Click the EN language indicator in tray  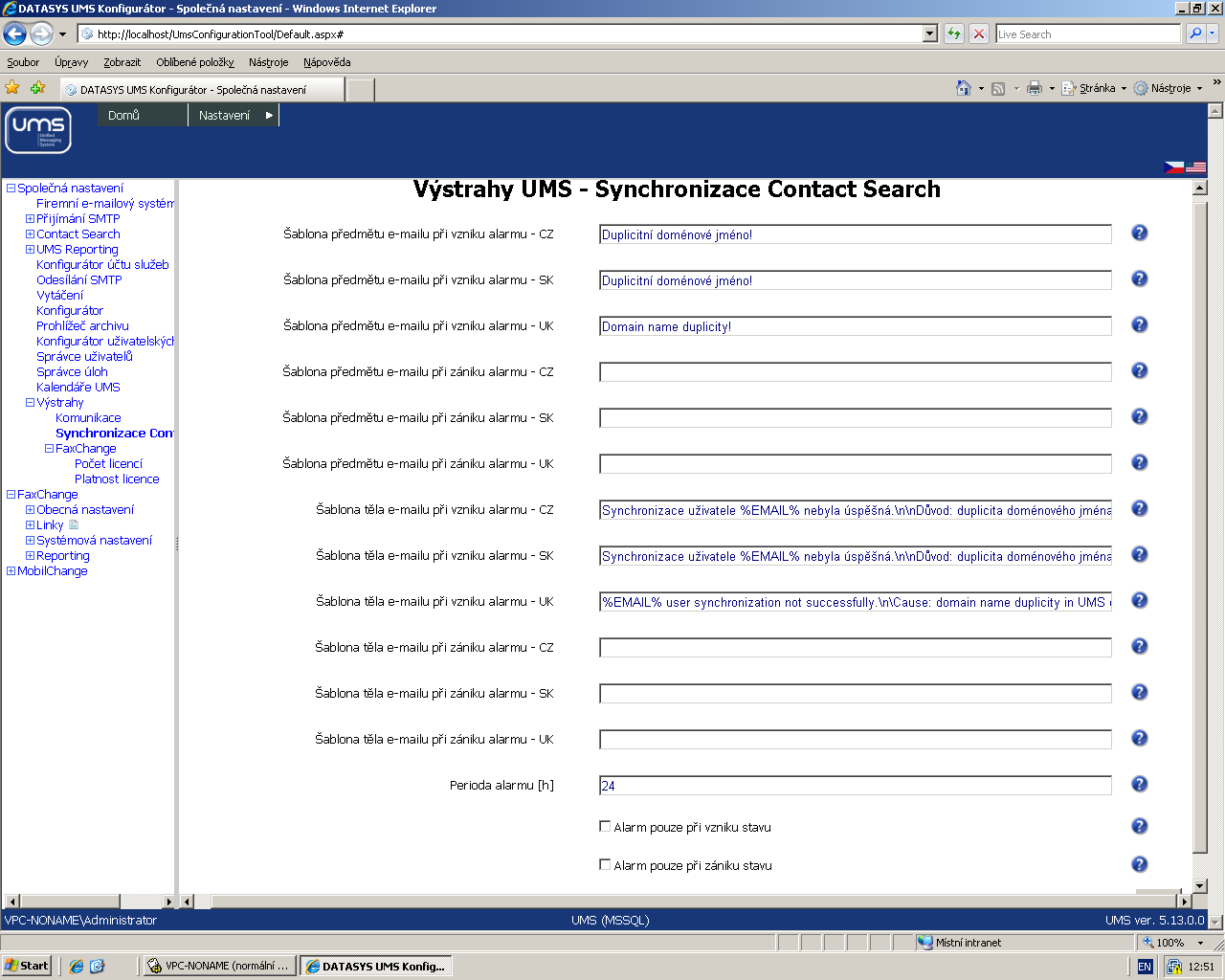pos(1145,967)
